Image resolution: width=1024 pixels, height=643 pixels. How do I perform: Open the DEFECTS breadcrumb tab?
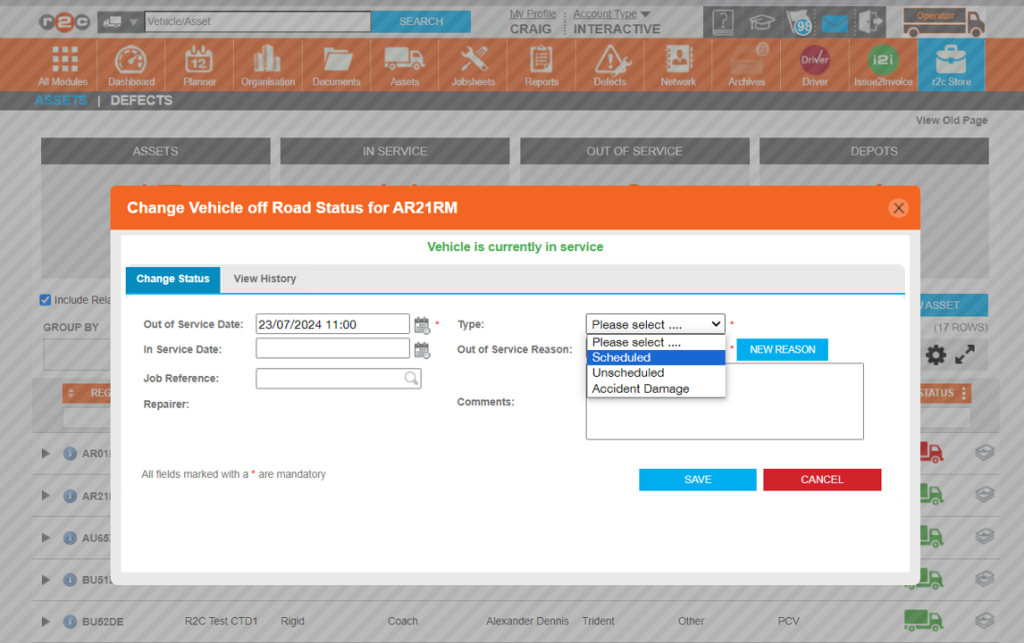click(x=141, y=101)
